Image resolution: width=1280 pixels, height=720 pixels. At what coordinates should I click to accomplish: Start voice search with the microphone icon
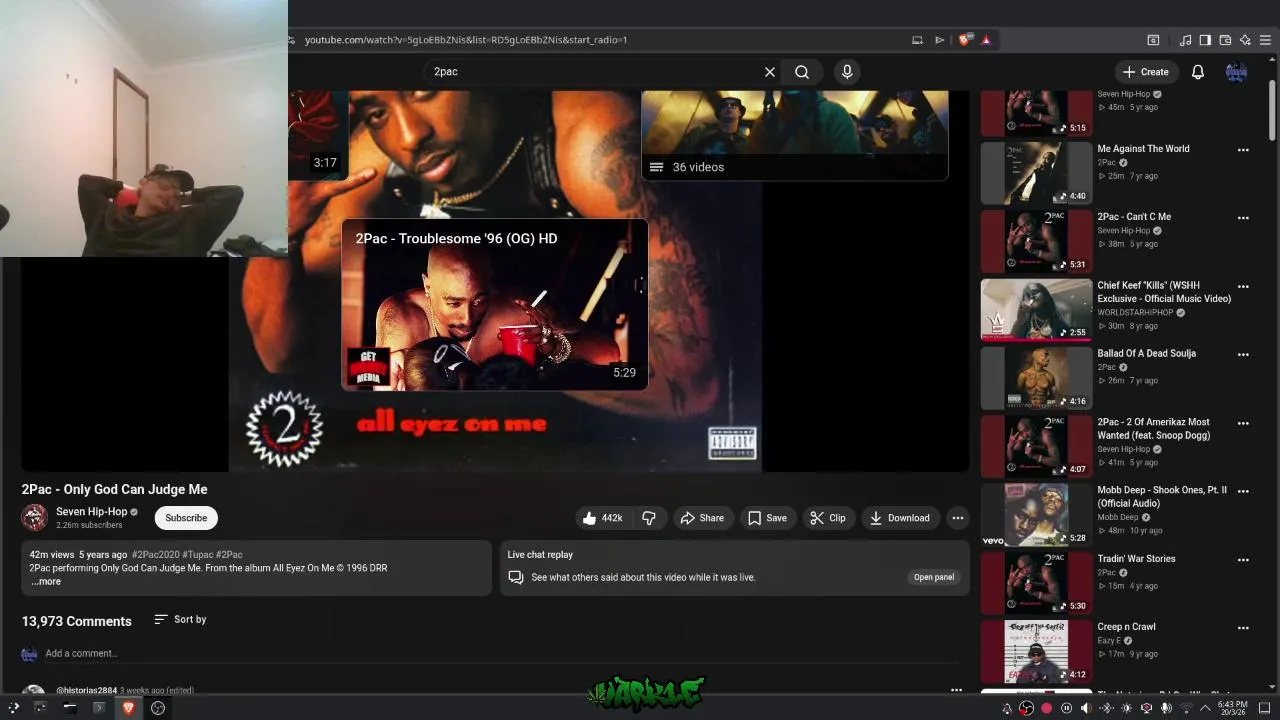click(x=847, y=72)
